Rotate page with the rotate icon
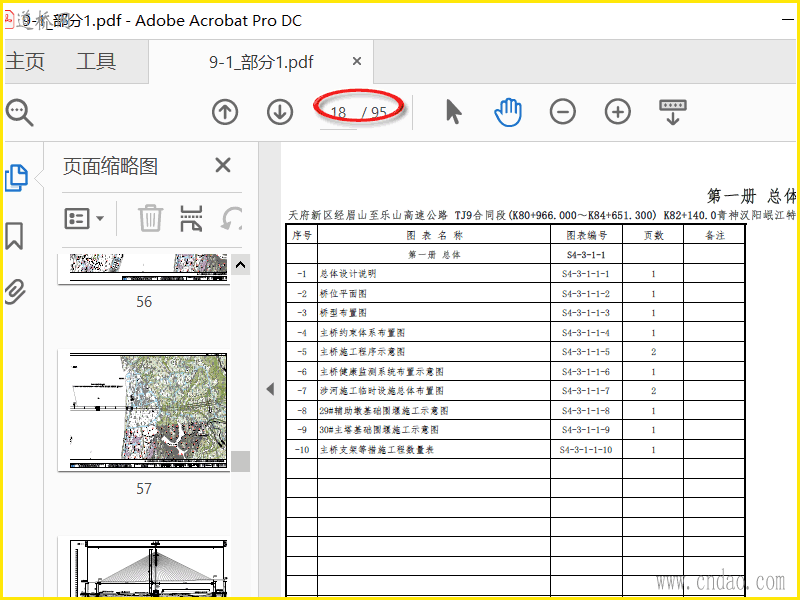Viewport: 800px width, 600px height. point(232,218)
